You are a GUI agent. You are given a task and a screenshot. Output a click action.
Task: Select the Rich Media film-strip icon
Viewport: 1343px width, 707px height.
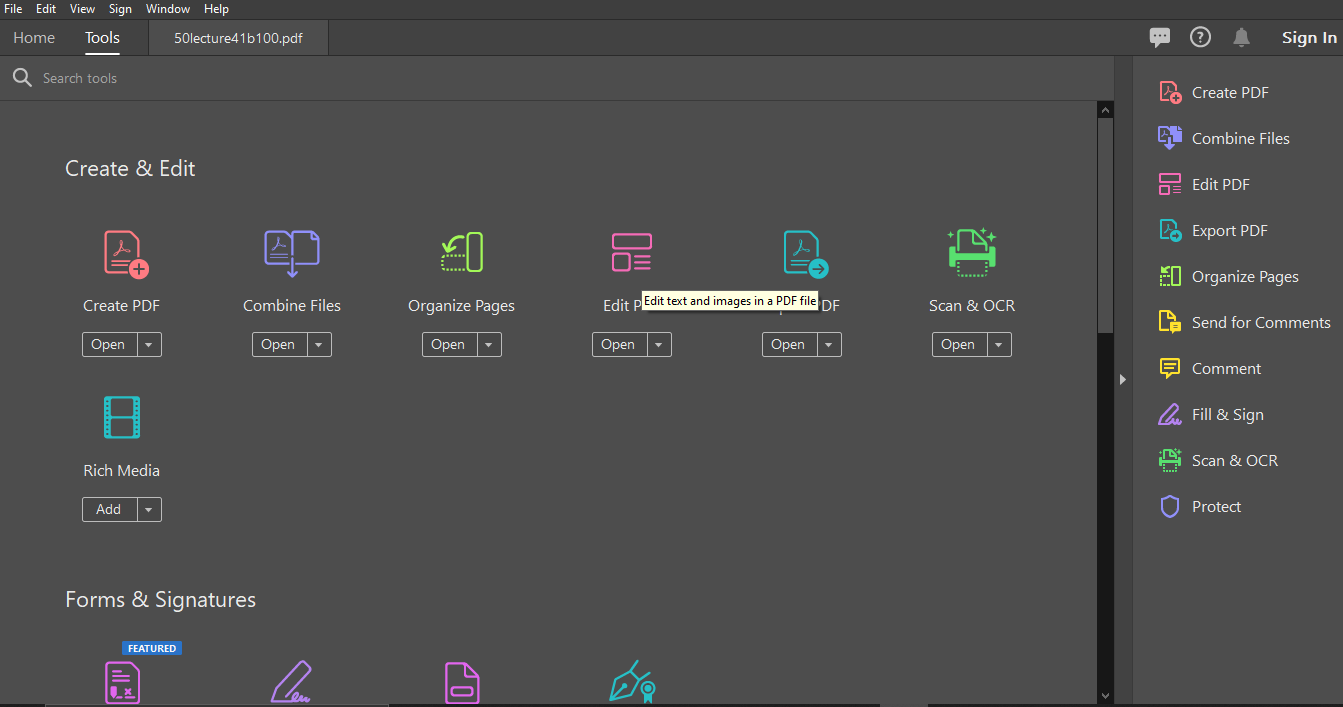tap(122, 417)
